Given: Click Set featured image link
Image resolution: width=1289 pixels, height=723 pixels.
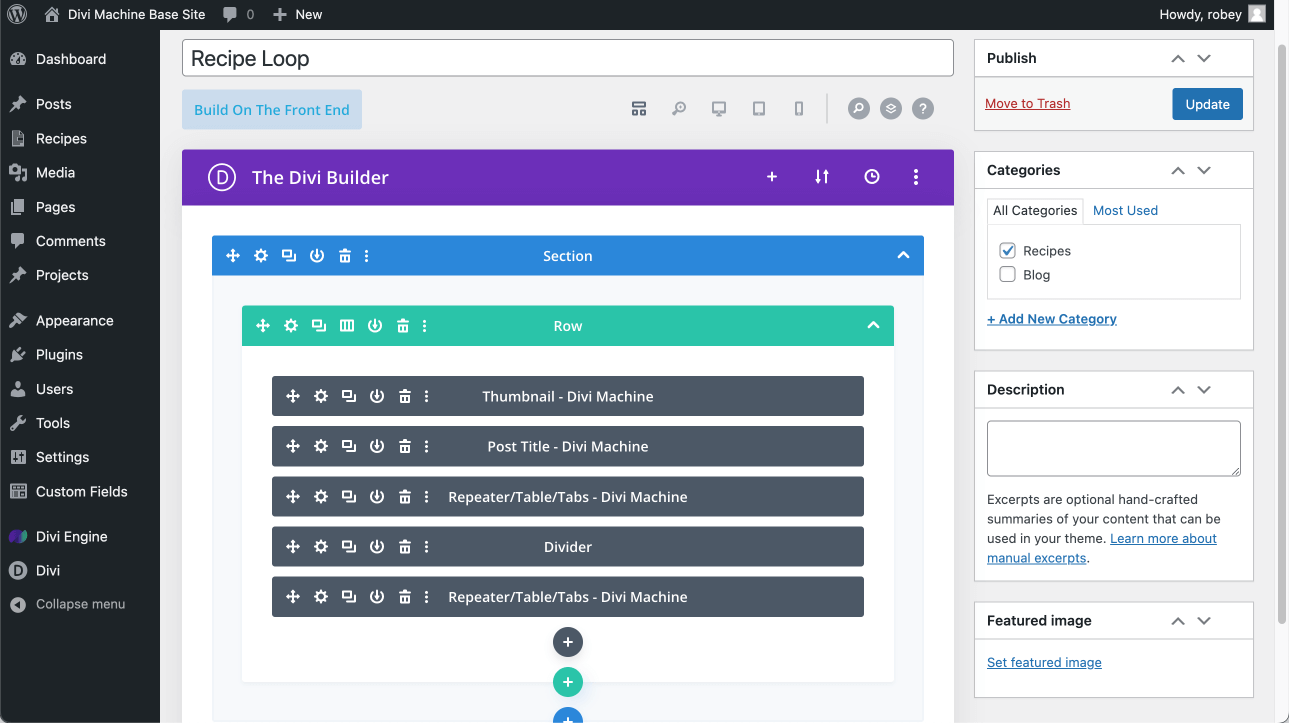Looking at the screenshot, I should pyautogui.click(x=1044, y=662).
